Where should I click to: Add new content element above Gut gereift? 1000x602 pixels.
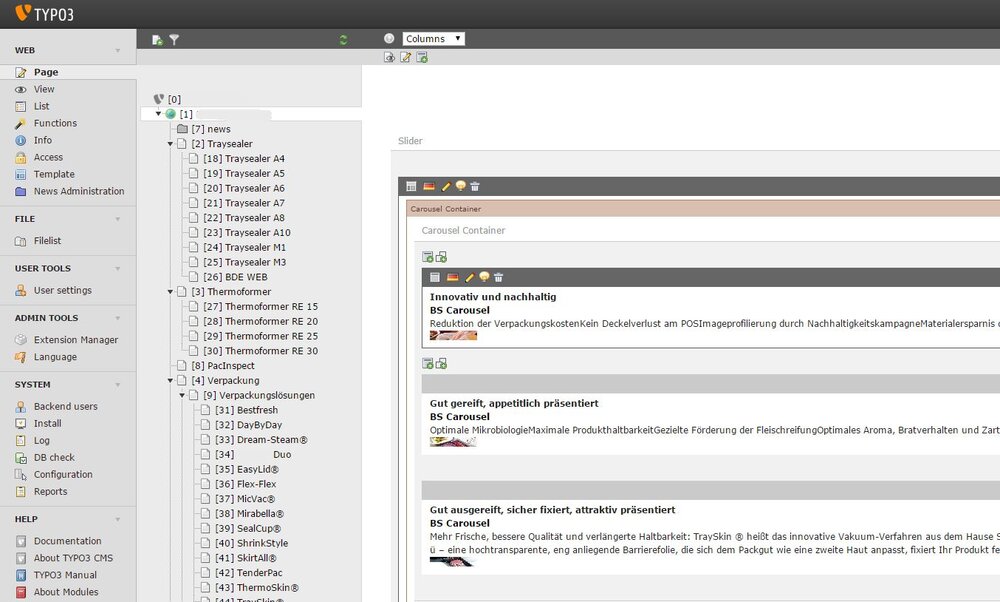[427, 363]
